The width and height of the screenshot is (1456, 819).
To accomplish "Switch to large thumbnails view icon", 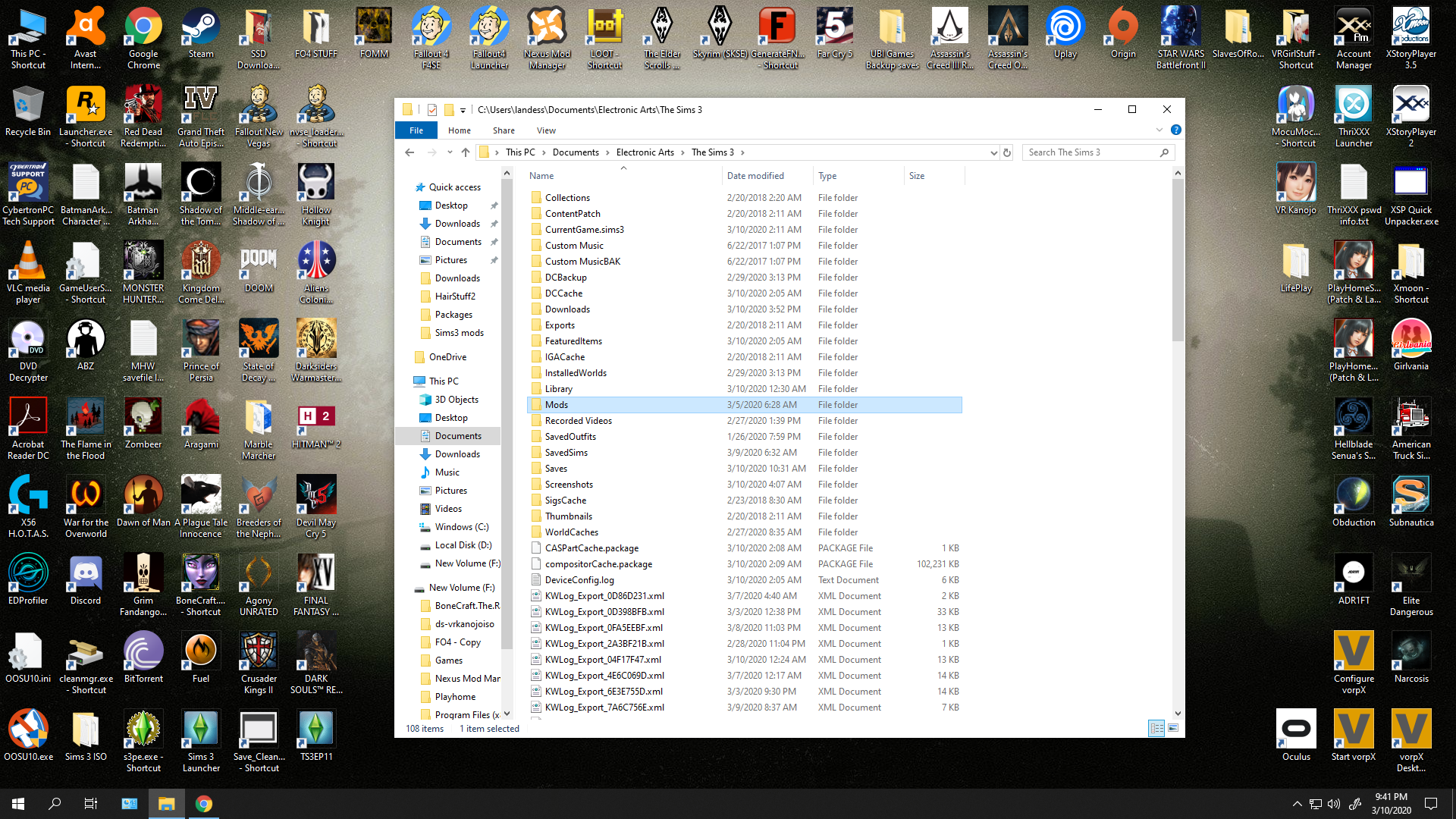I will 1173,728.
